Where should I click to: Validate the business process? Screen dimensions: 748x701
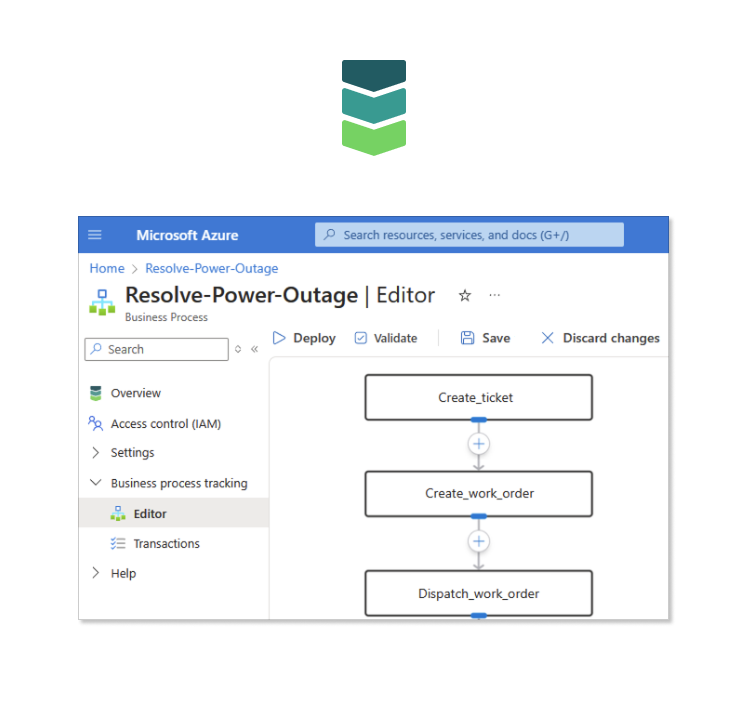pyautogui.click(x=385, y=338)
